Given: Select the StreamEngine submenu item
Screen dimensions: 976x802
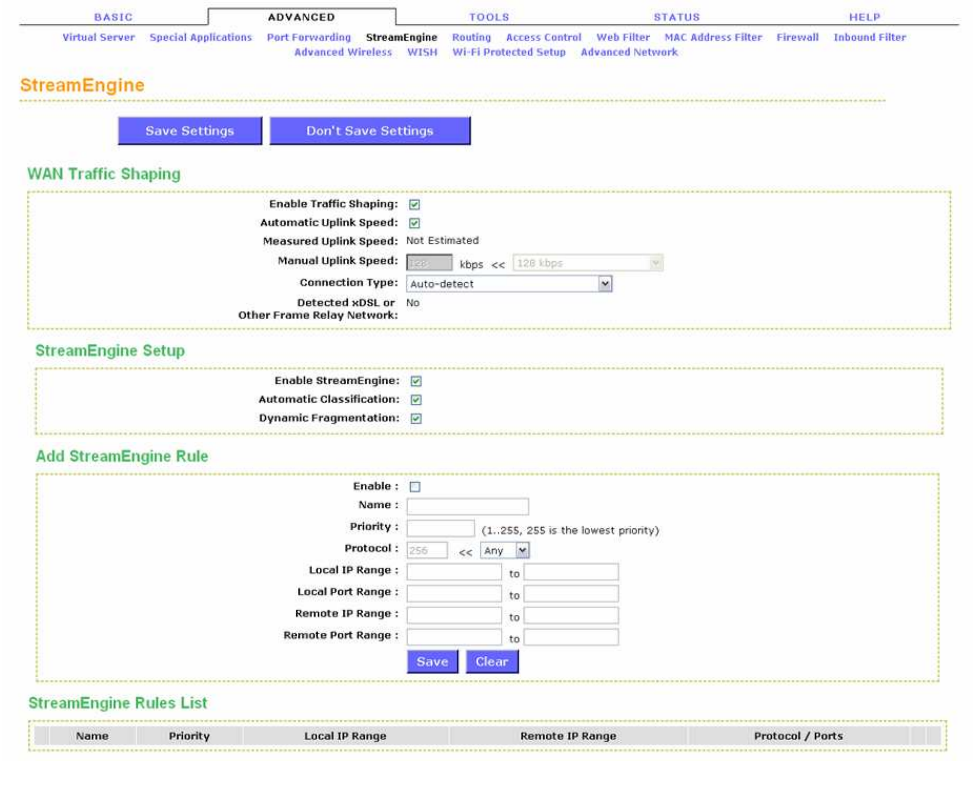Looking at the screenshot, I should (401, 37).
